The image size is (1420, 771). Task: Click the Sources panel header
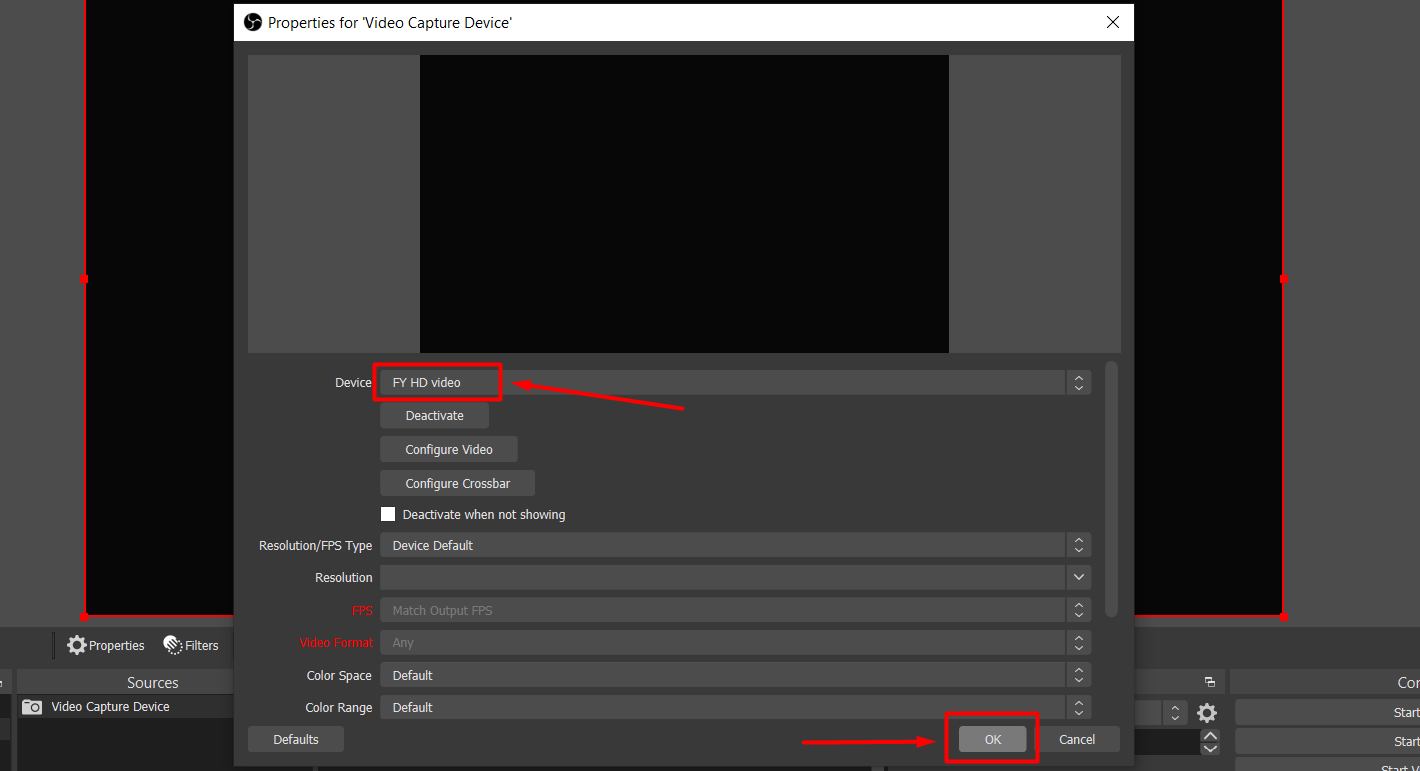point(125,682)
